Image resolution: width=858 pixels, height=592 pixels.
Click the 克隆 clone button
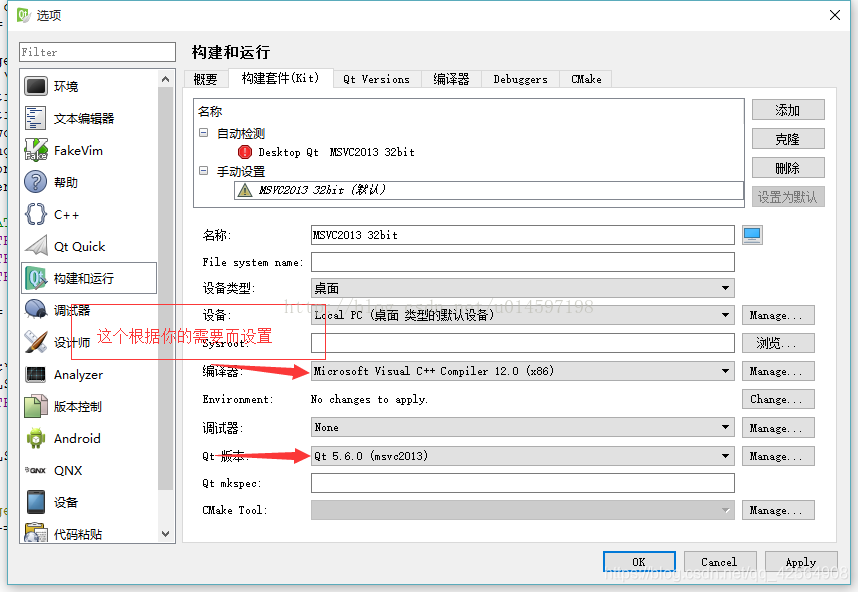coord(788,139)
